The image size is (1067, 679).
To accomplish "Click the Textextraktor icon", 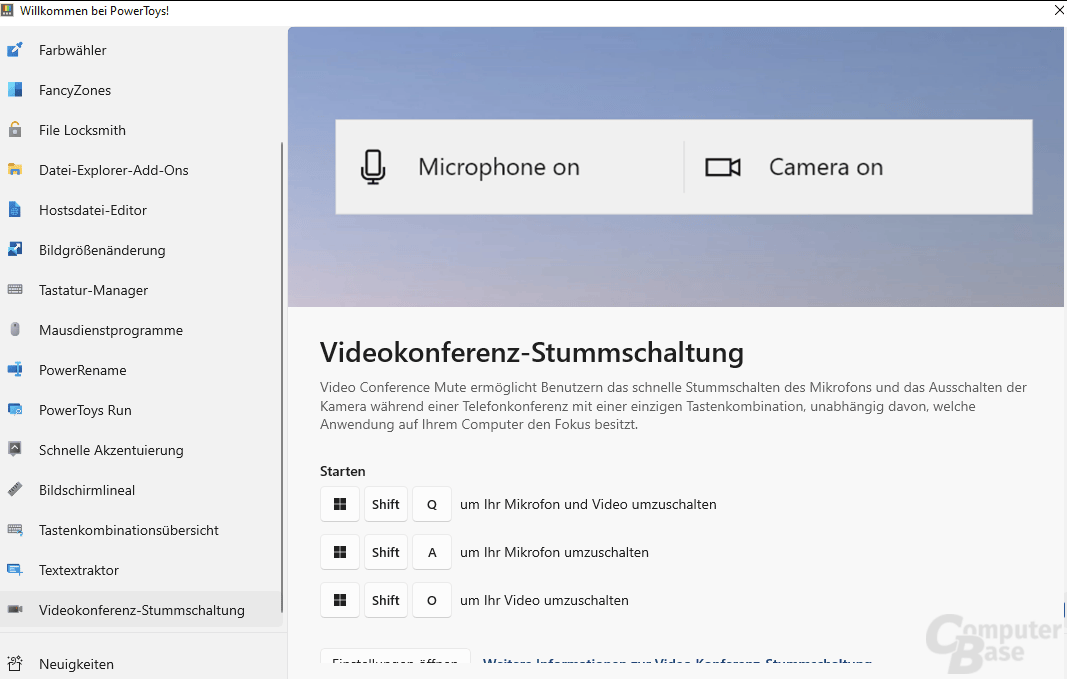I will tap(15, 569).
